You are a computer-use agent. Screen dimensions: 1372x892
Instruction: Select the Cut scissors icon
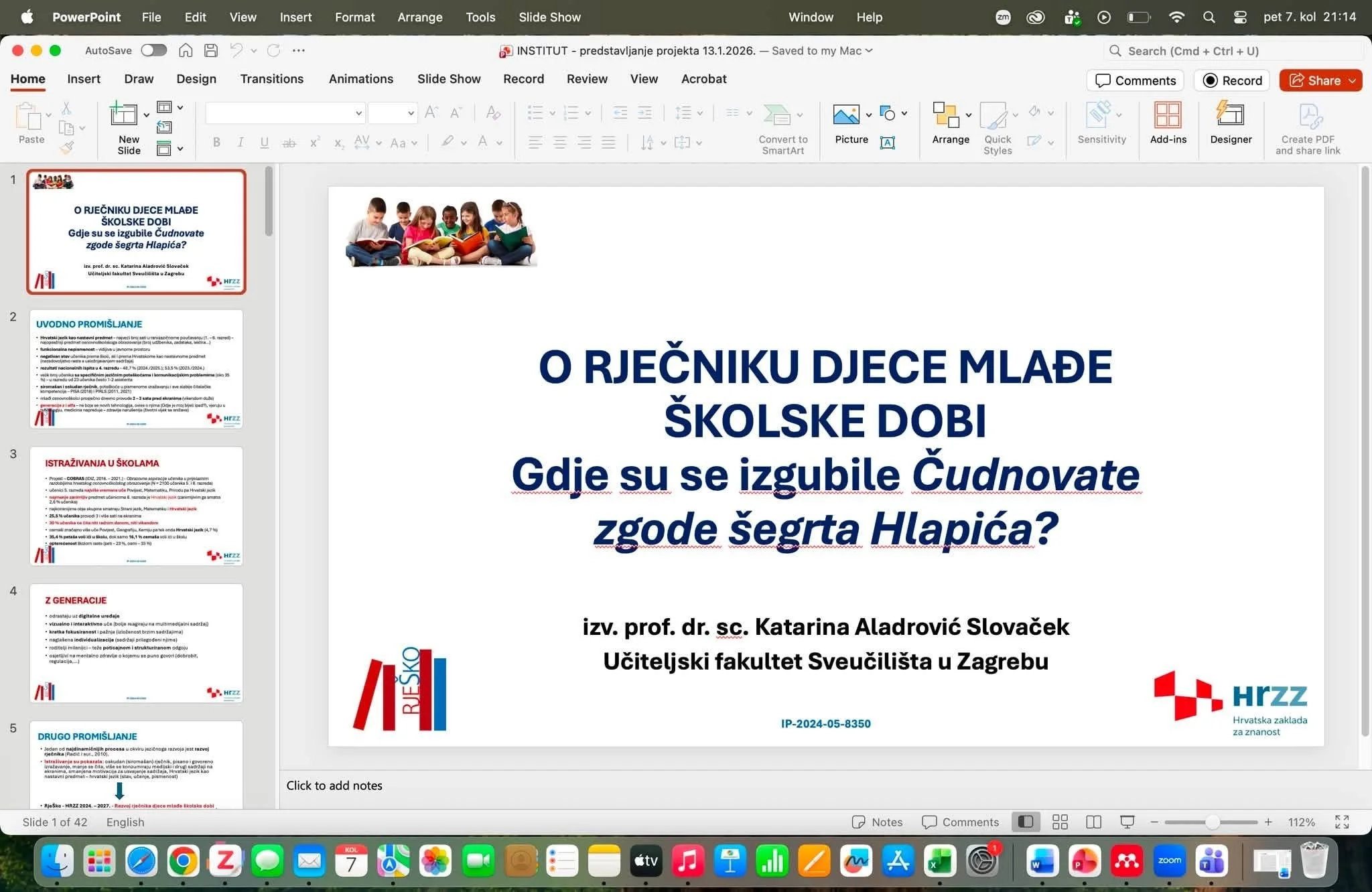[x=66, y=107]
